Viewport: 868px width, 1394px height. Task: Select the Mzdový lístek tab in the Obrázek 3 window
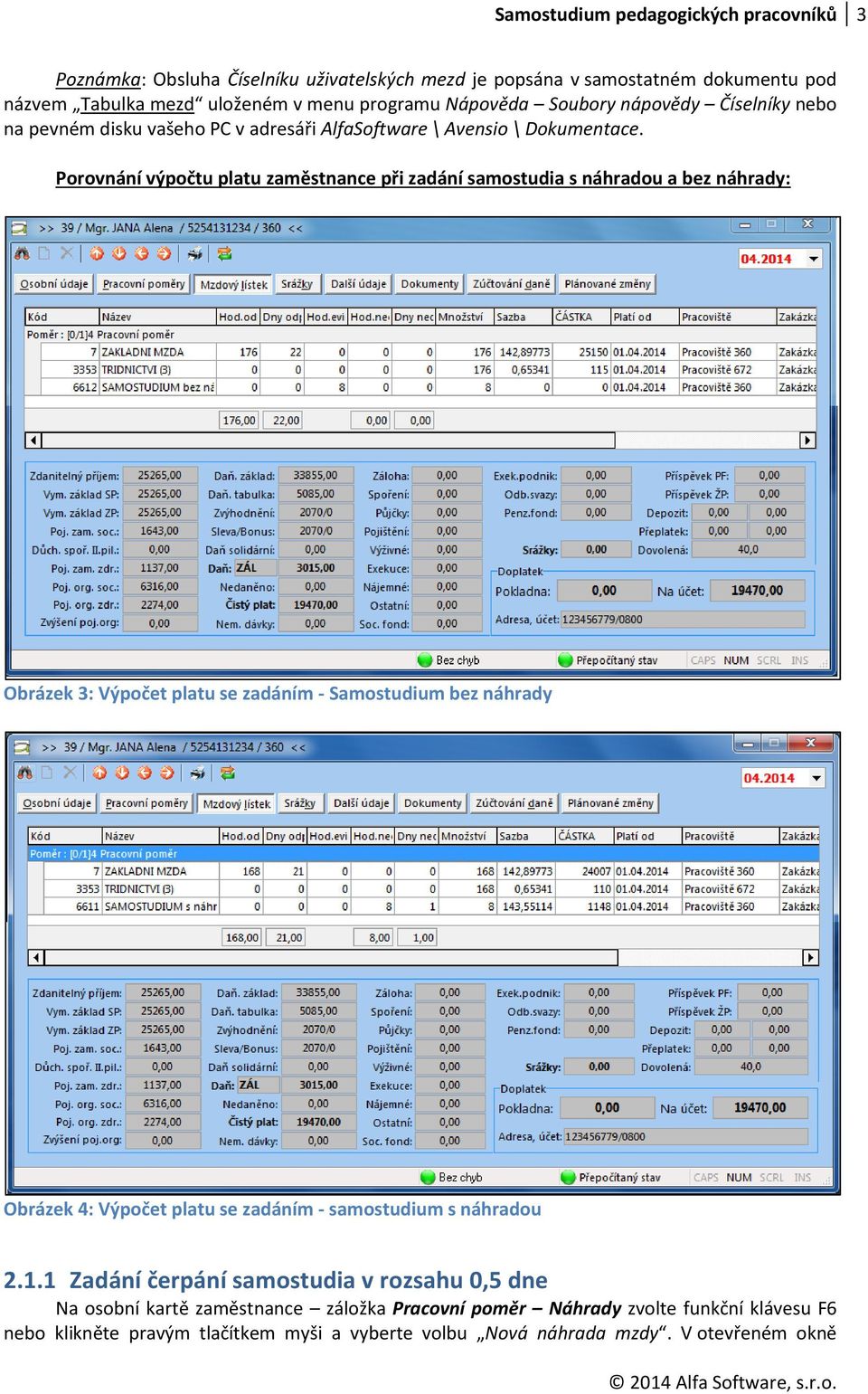[x=233, y=285]
